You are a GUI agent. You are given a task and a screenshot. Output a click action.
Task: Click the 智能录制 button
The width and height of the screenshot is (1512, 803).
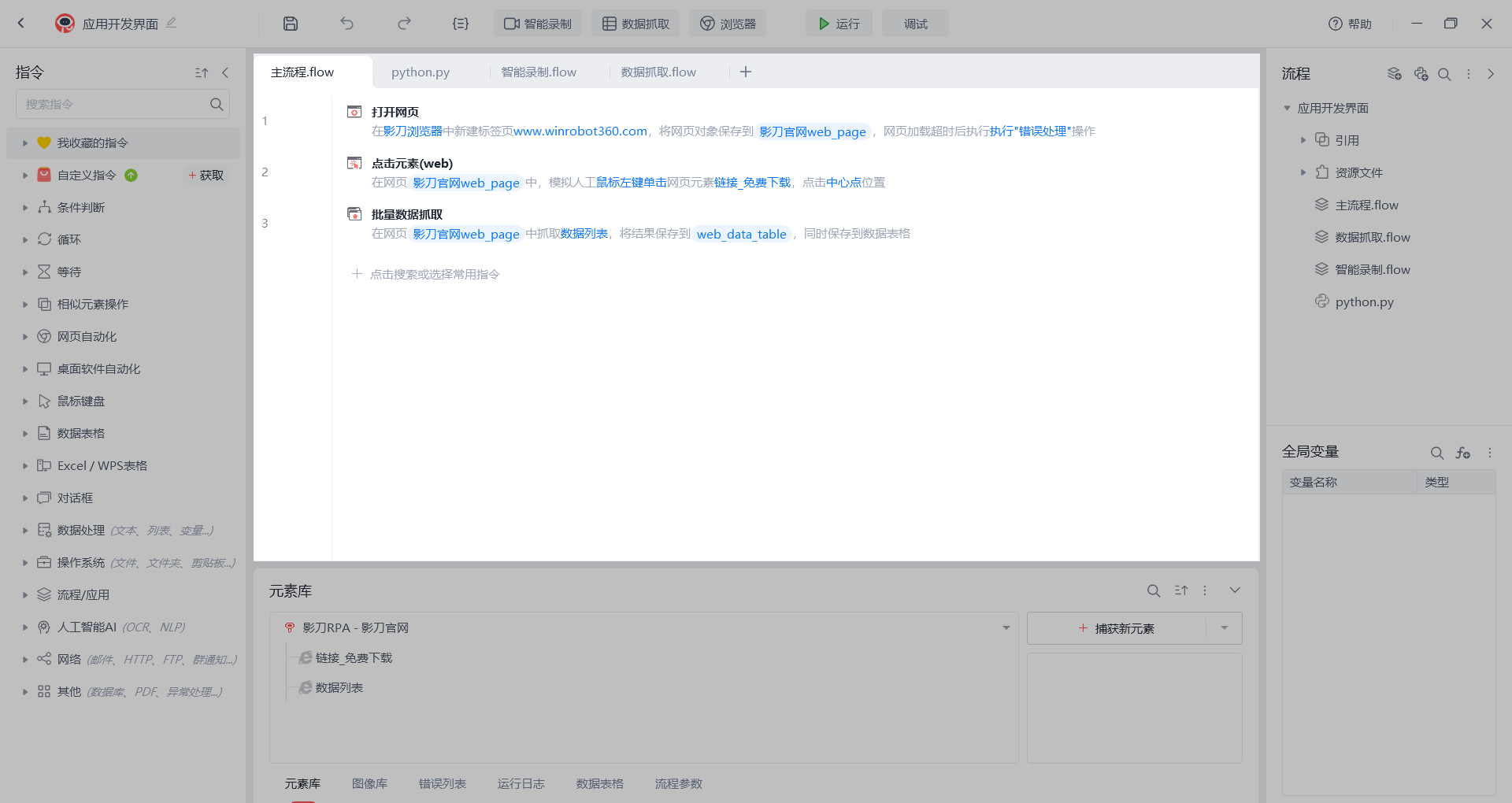tap(538, 24)
